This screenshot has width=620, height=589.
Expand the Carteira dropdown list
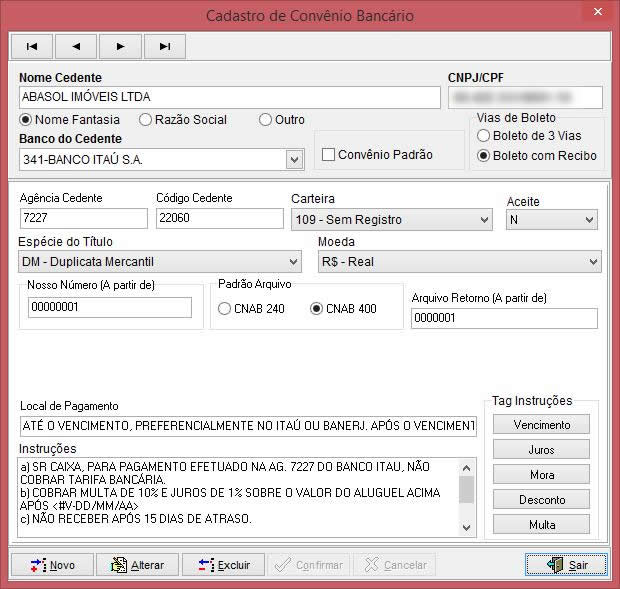(484, 220)
